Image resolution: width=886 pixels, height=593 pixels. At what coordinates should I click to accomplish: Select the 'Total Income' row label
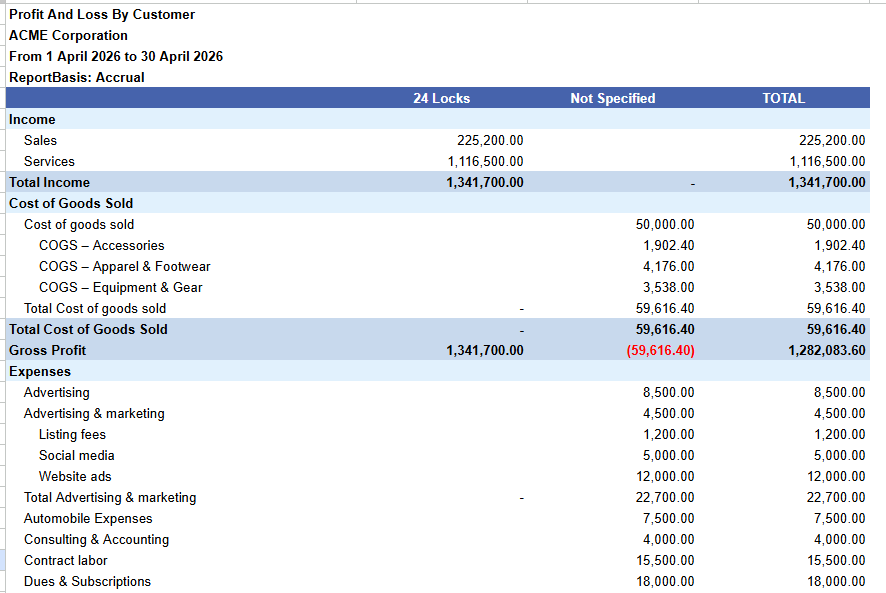[49, 182]
